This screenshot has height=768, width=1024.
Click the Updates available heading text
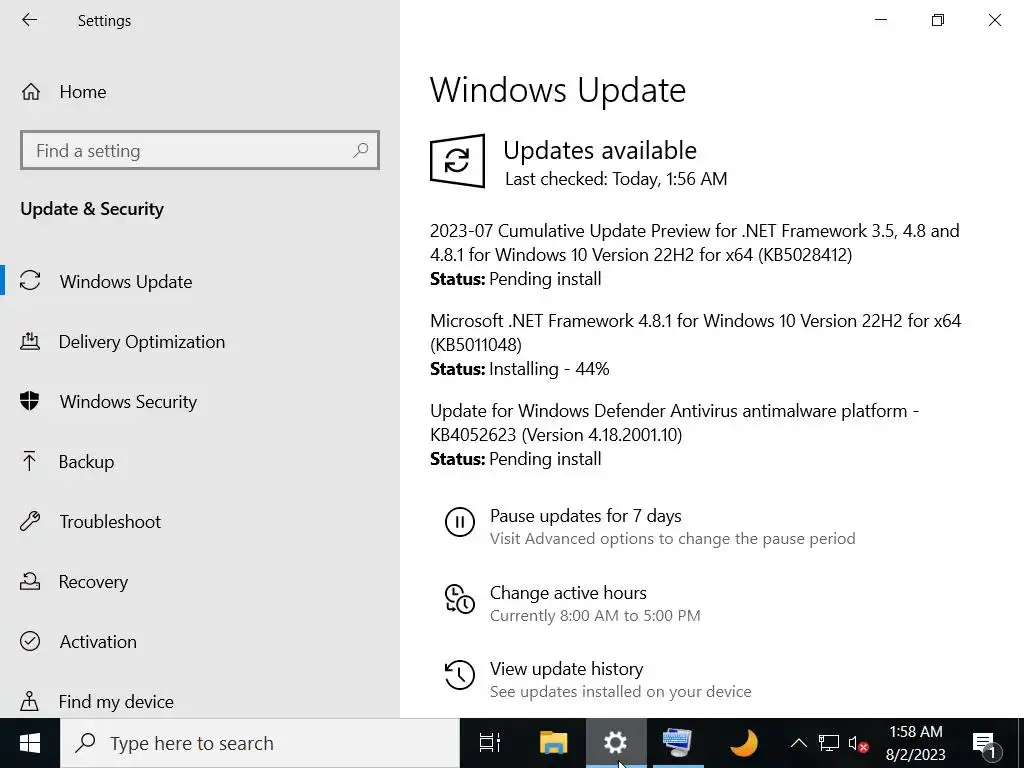600,151
